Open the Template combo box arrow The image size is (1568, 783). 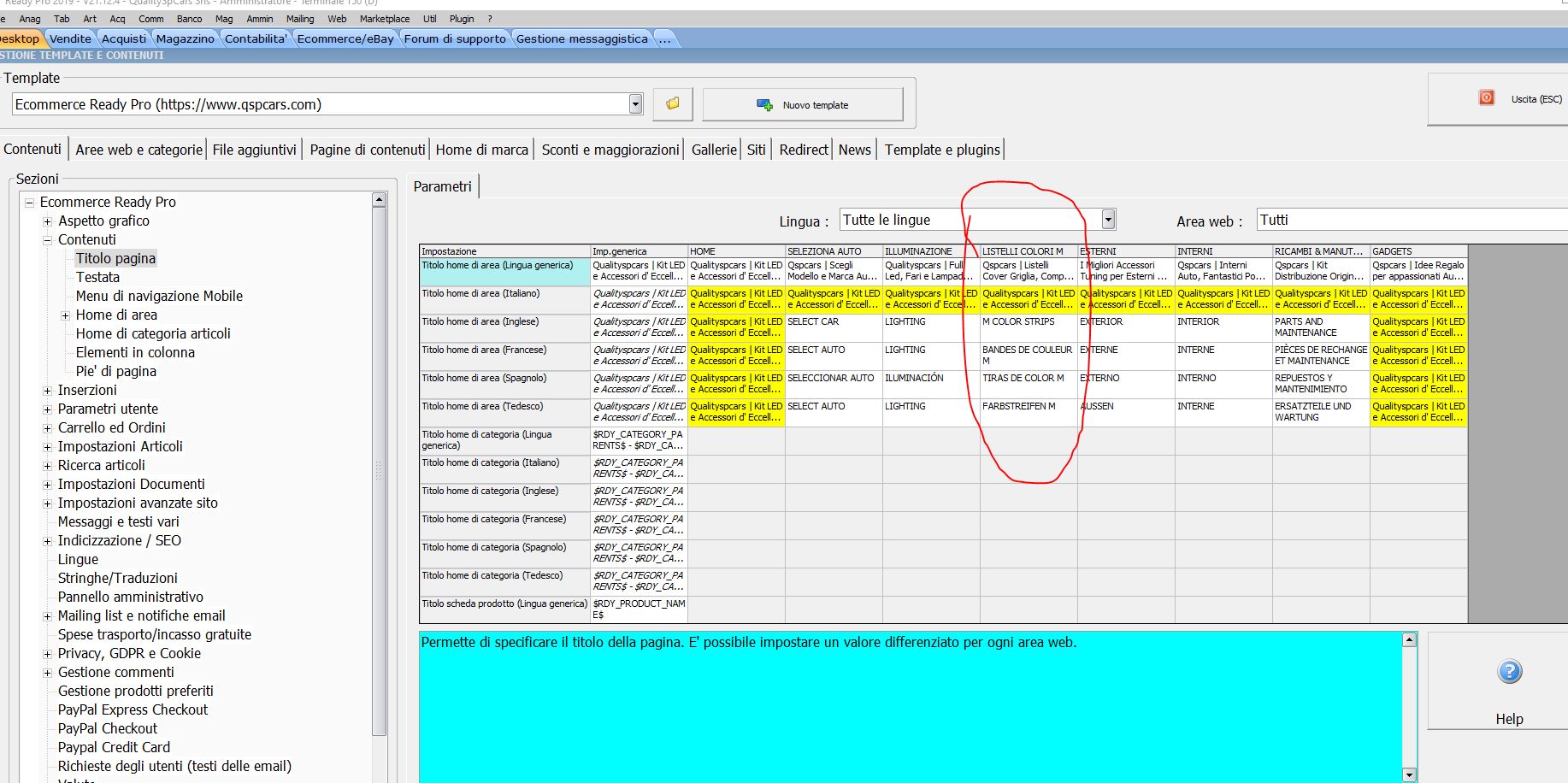point(635,104)
